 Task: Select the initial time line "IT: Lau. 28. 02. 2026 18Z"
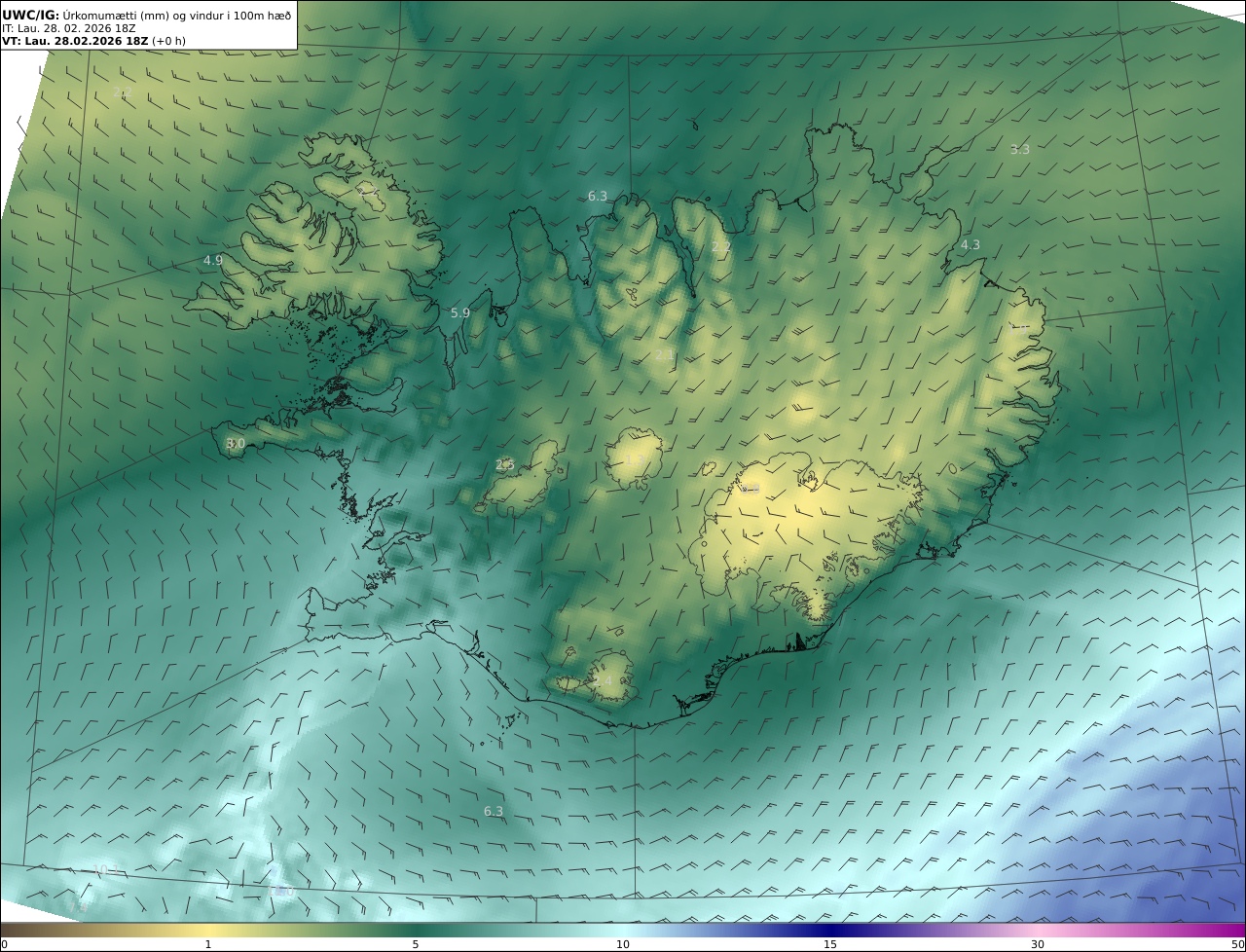(x=69, y=27)
